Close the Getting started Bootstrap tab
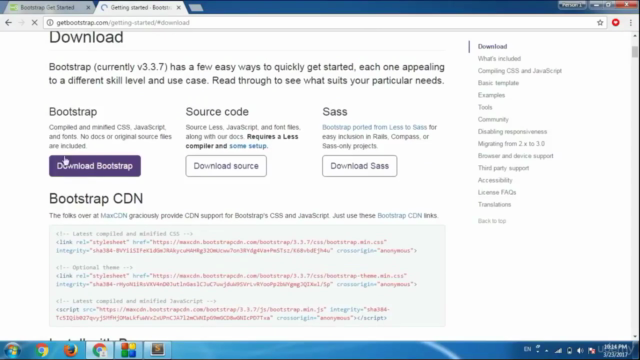 click(x=178, y=7)
